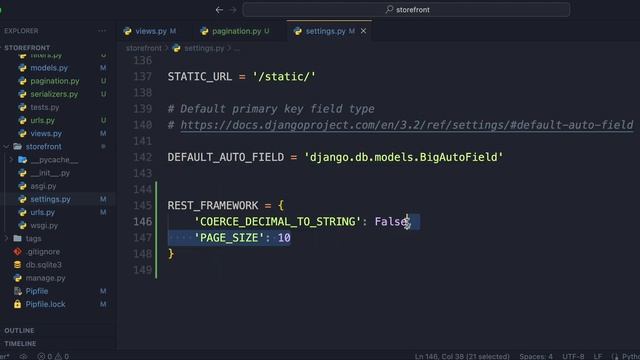Click the models.py Python icon
Screen dimensions: 640x360
(x=22, y=68)
